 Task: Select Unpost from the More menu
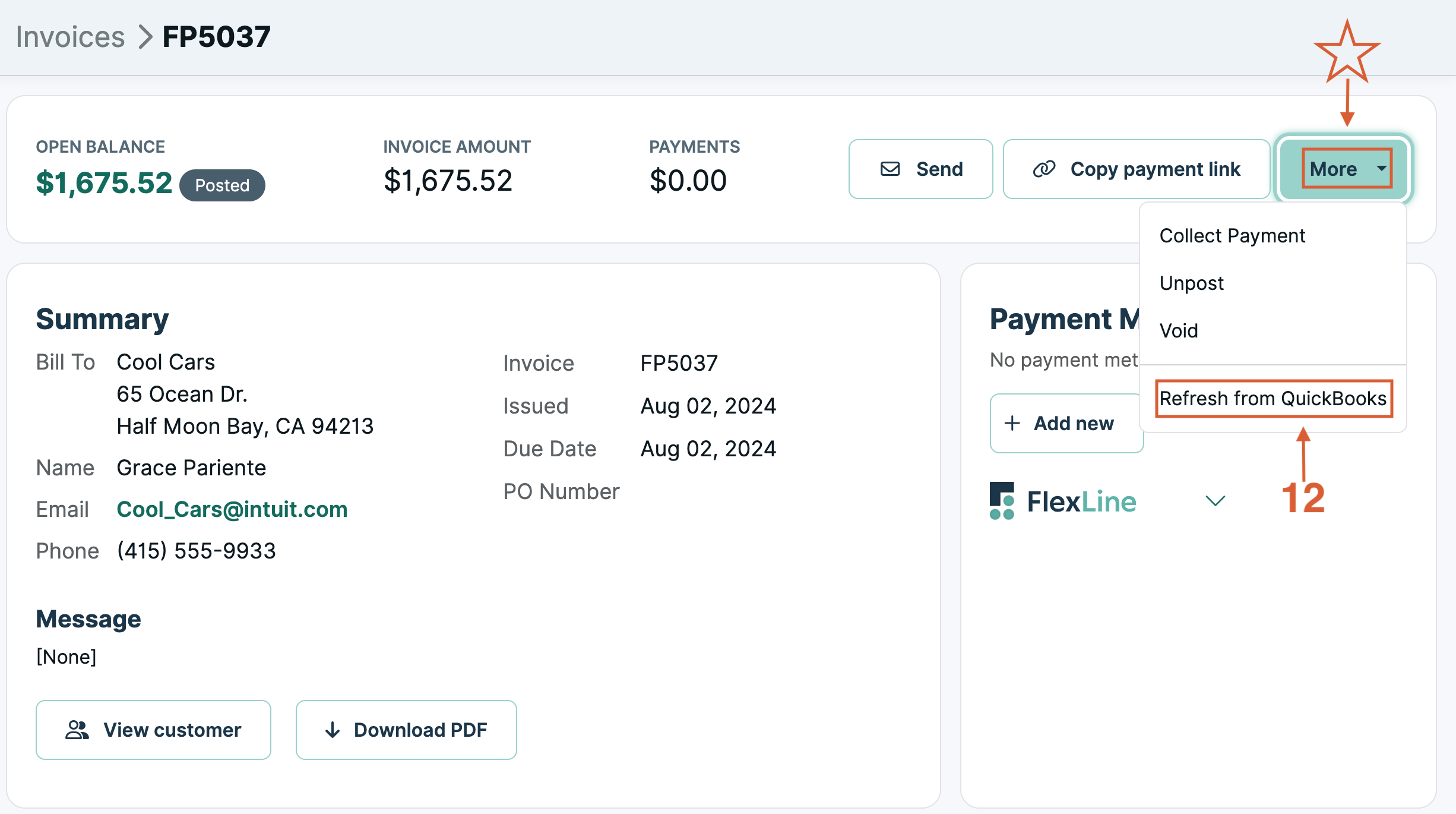[1191, 283]
